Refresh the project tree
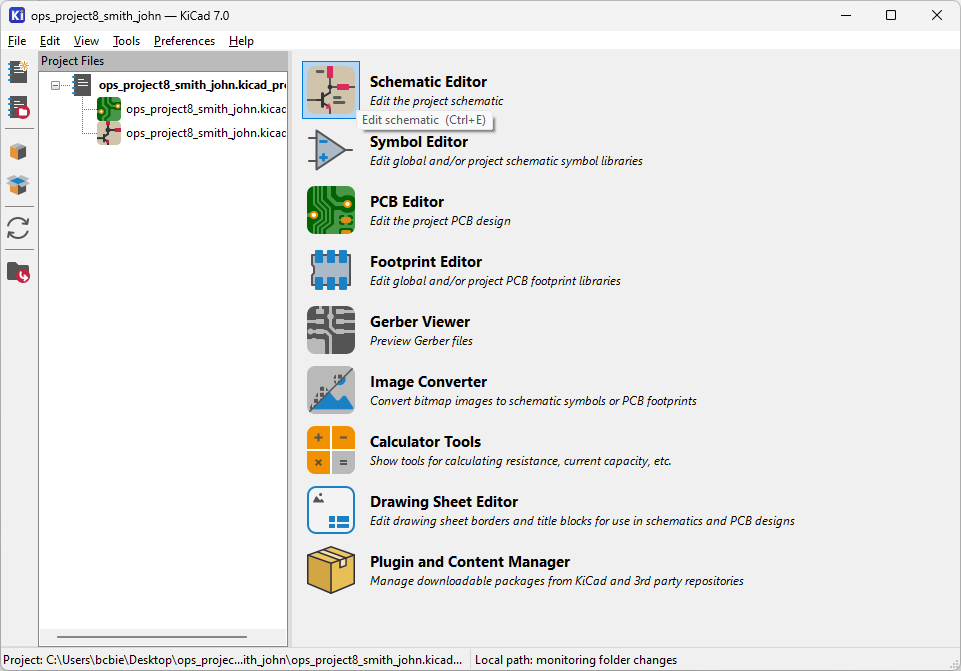 tap(18, 228)
